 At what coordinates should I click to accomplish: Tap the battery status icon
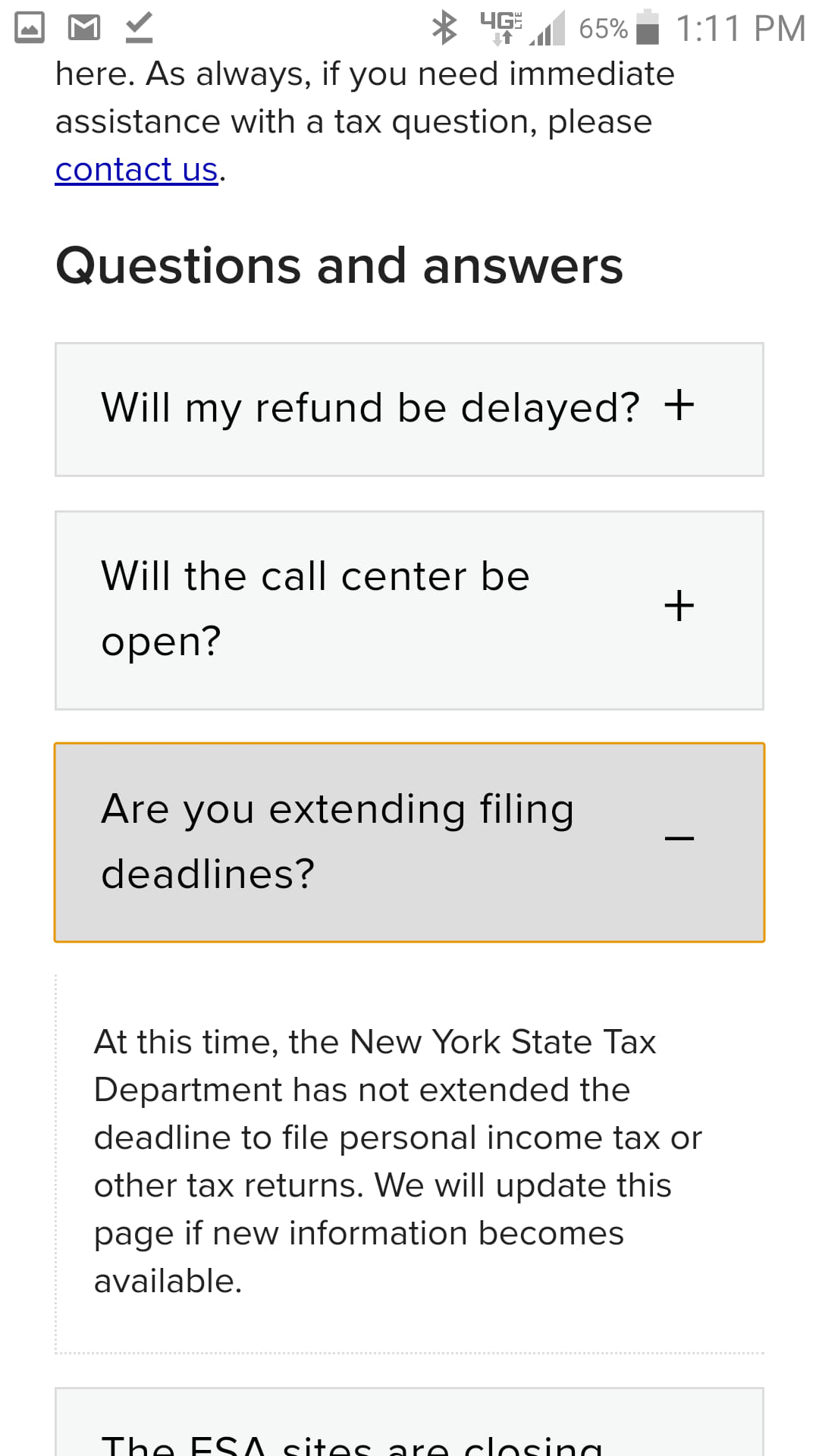point(648,28)
